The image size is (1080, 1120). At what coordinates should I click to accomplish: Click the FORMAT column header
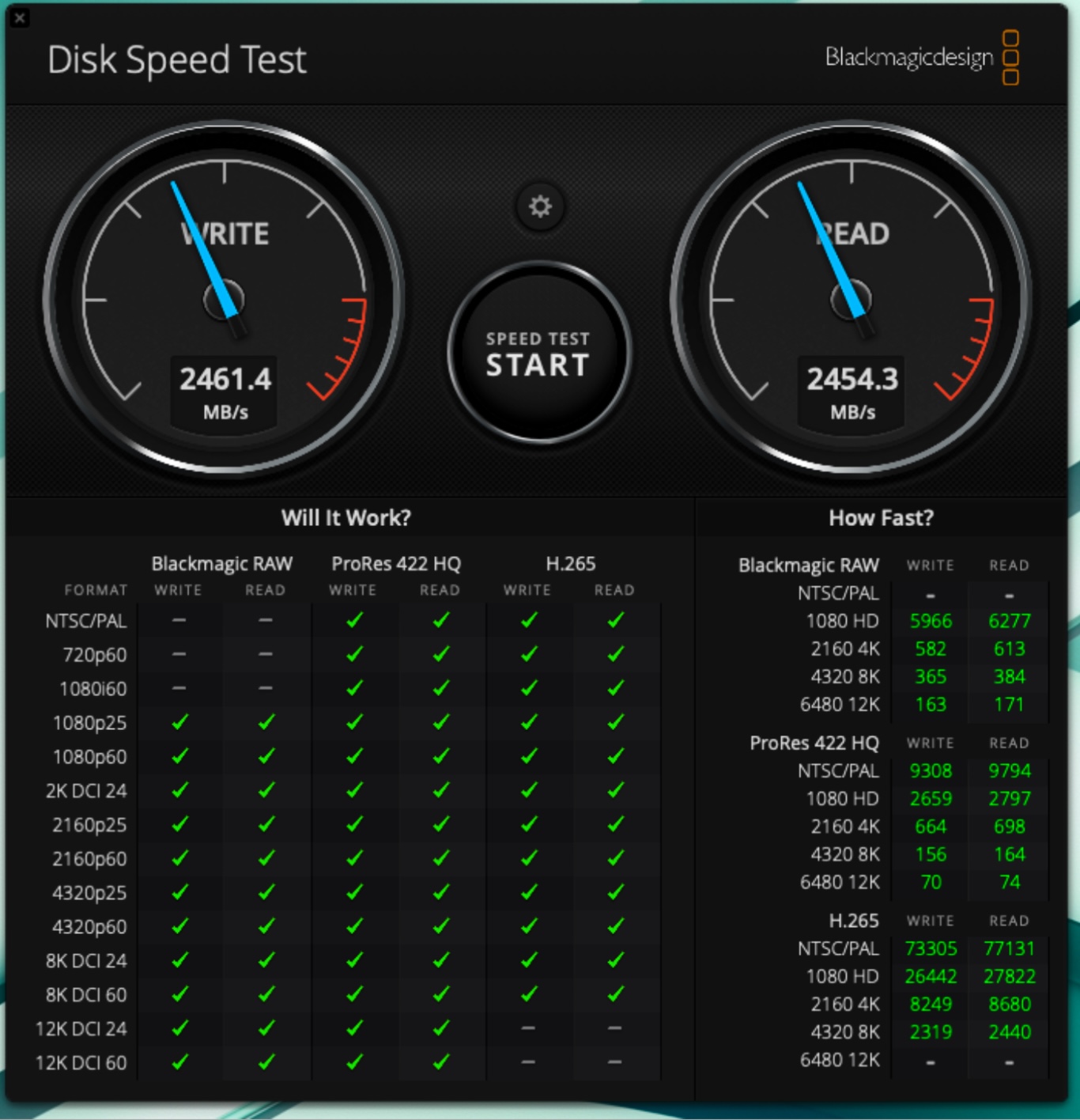96,590
